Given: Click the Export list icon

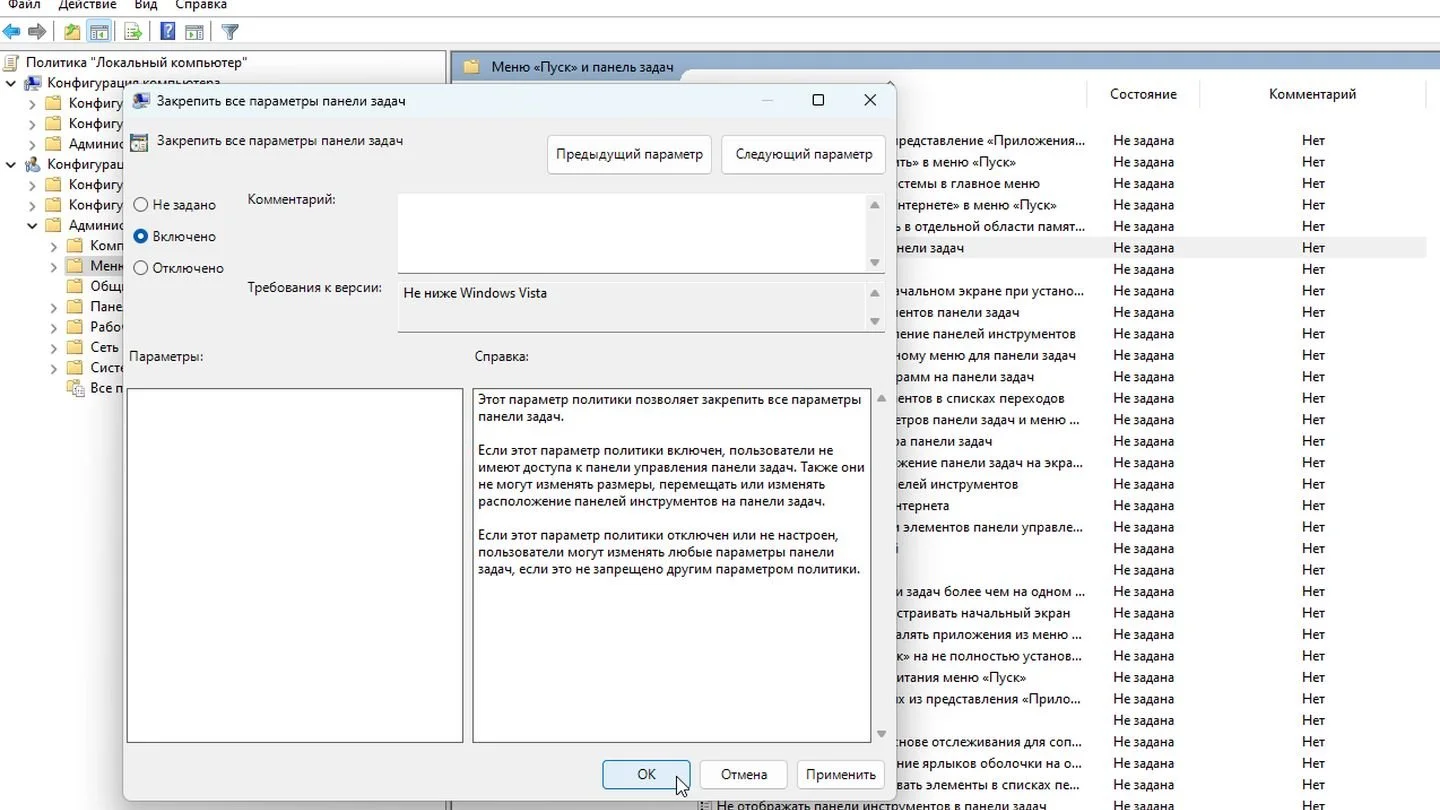Looking at the screenshot, I should click(133, 32).
